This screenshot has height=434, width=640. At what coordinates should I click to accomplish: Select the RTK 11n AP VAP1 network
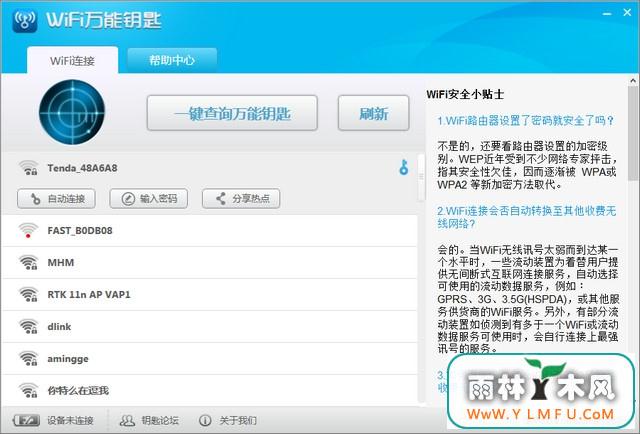click(209, 294)
